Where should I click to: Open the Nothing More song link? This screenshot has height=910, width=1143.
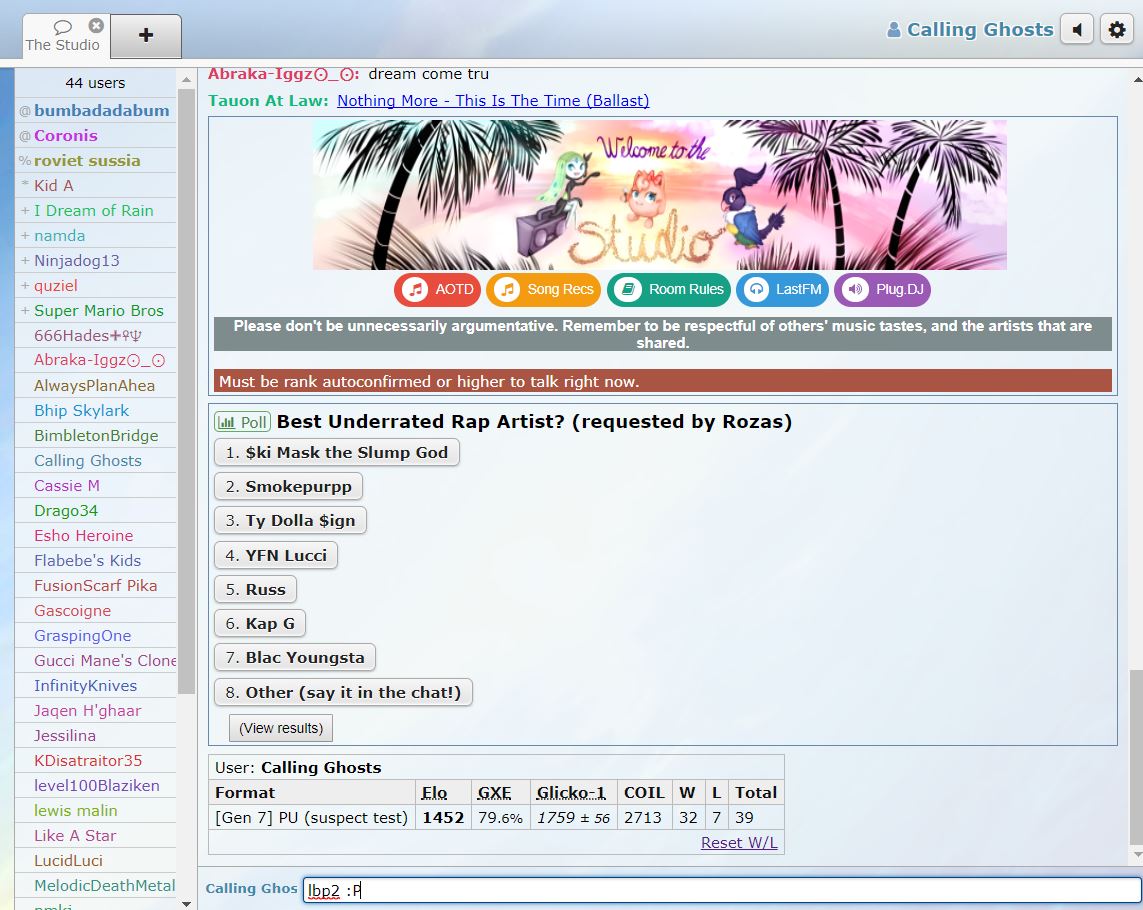tap(493, 101)
